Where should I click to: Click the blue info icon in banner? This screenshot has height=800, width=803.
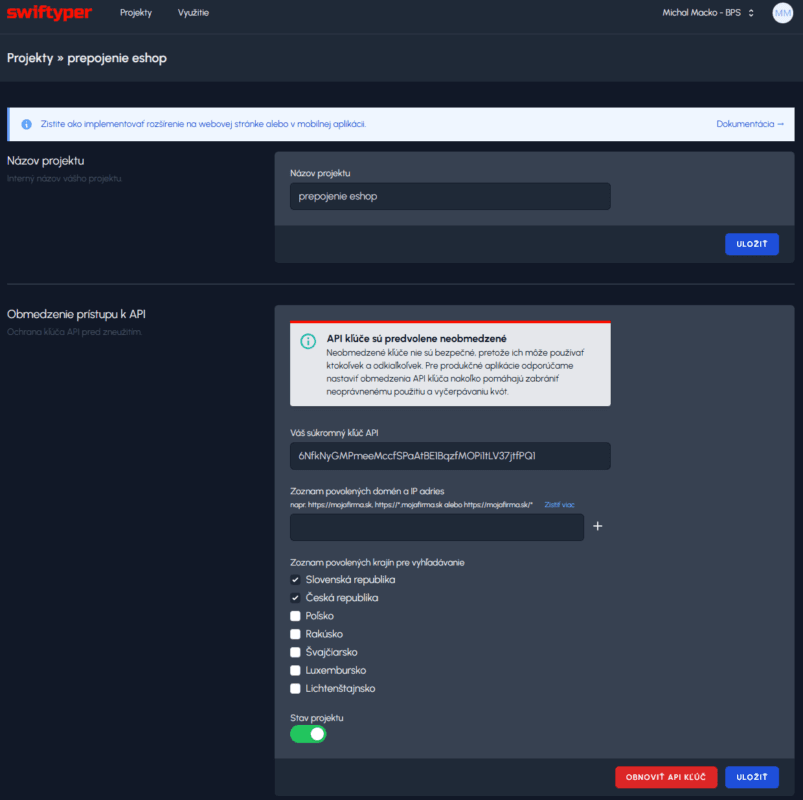pos(27,124)
